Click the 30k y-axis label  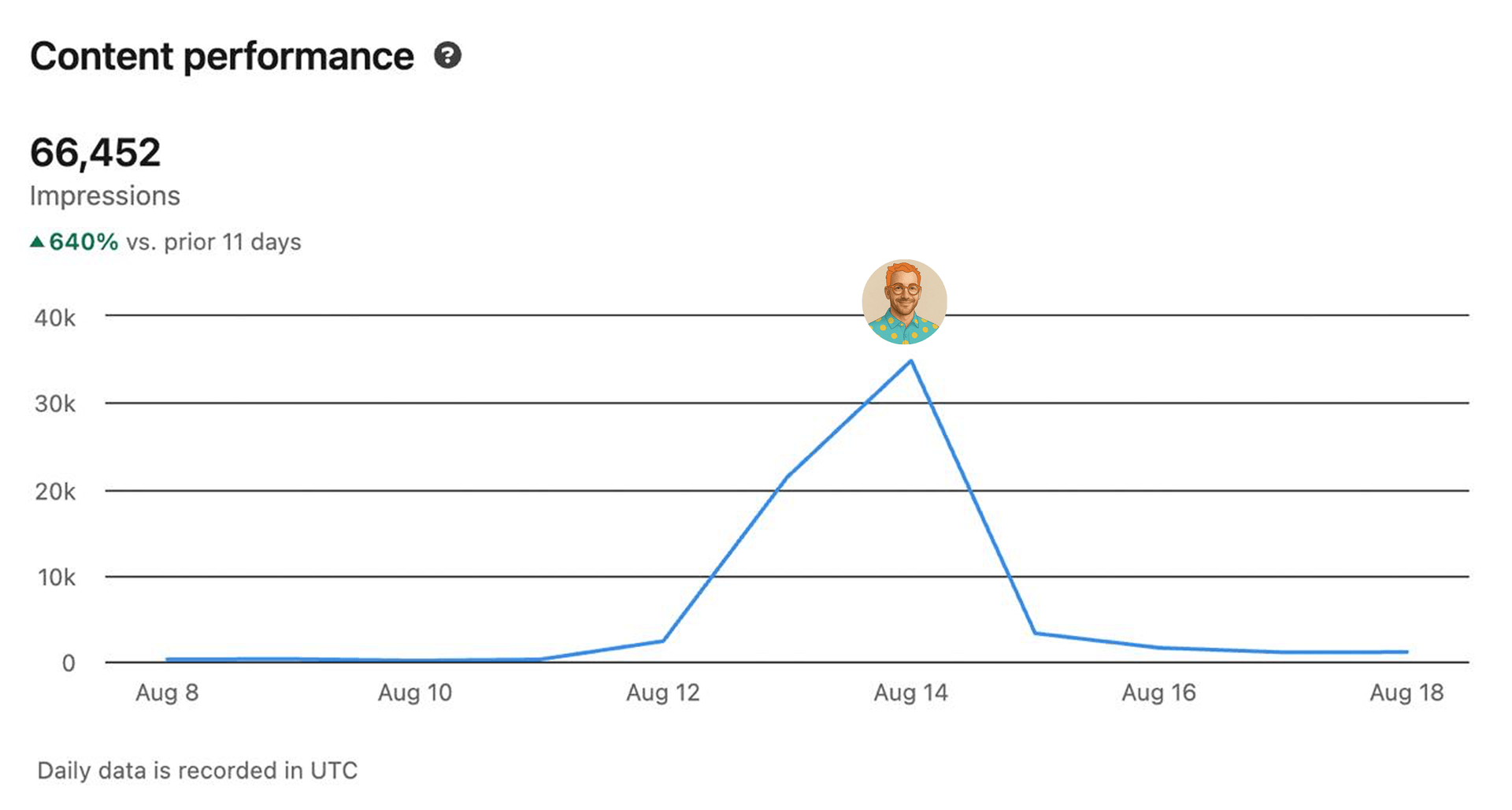click(x=55, y=404)
